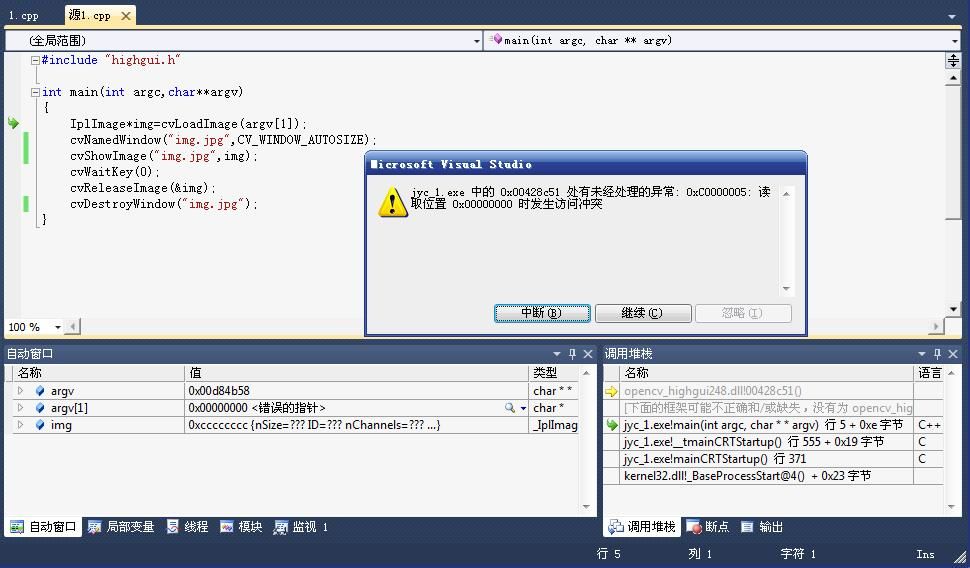
Task: Click the warning icon in the exception dialog
Action: 393,202
